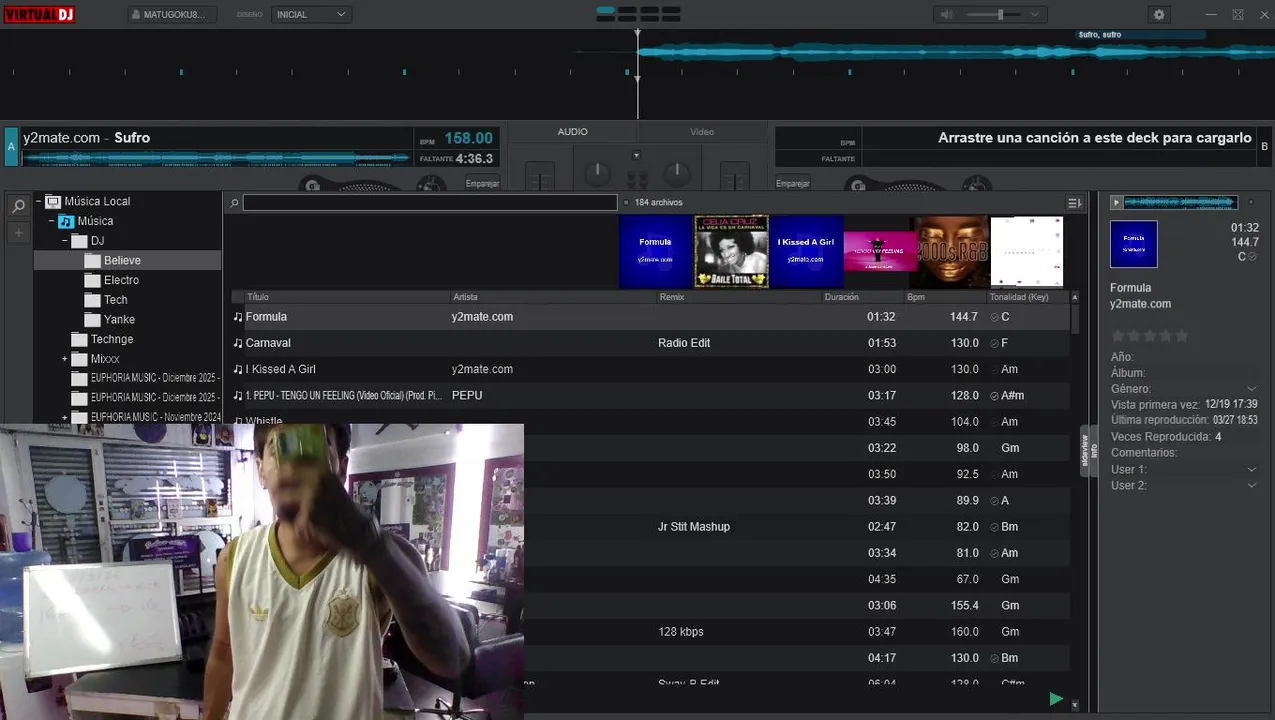Click the music note icon for Formula

point(238,317)
